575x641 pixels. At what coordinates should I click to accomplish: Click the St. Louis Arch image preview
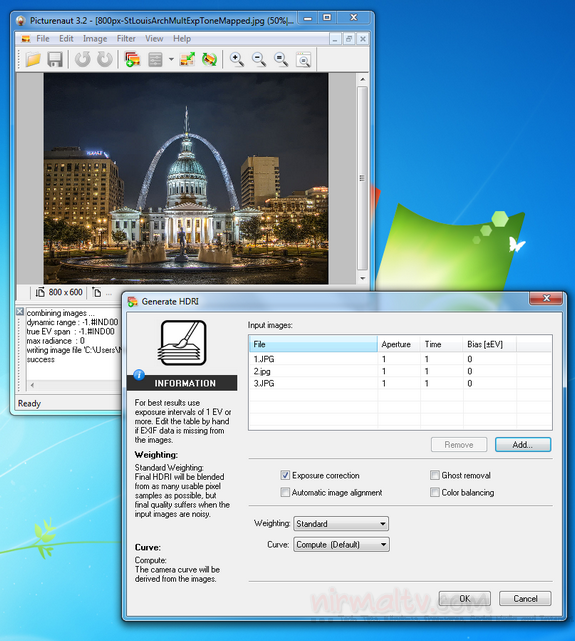tap(186, 179)
